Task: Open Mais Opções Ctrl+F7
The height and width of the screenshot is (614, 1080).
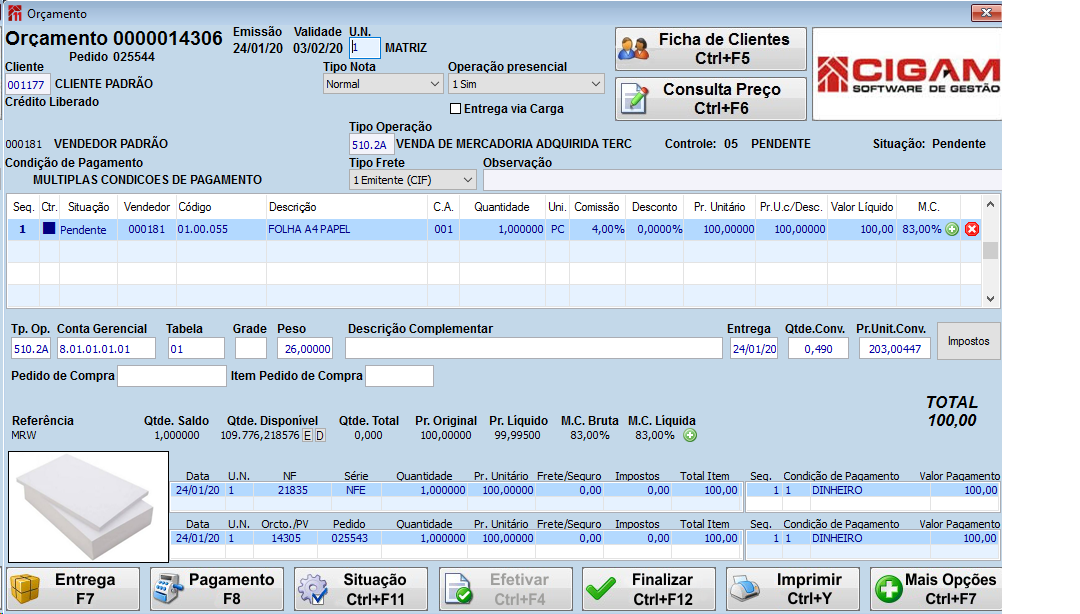Action: 936,589
